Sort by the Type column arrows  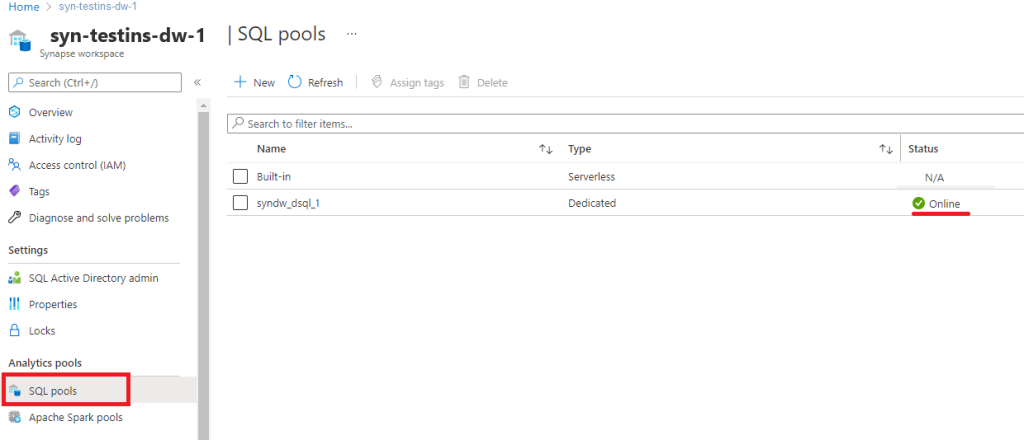pos(885,149)
